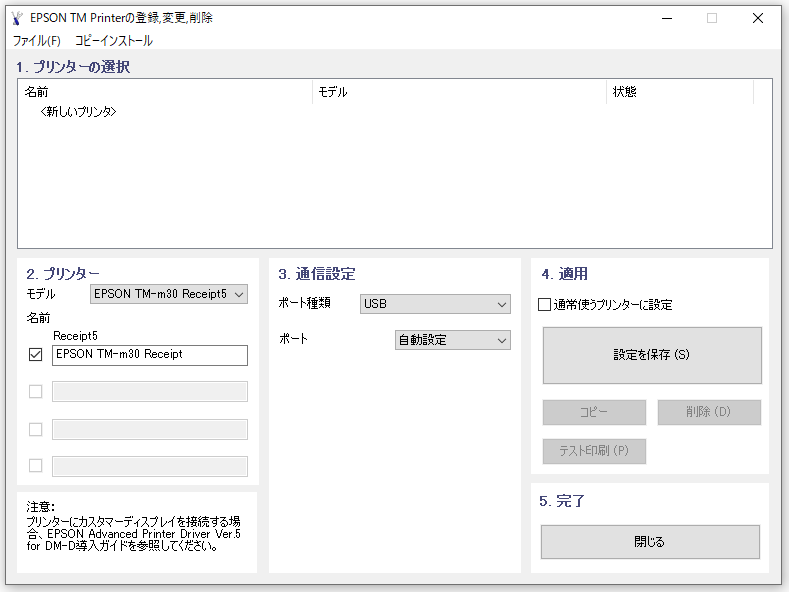Enable 通常使うプリンターに設定 checkbox
The width and height of the screenshot is (789, 592).
(x=544, y=305)
